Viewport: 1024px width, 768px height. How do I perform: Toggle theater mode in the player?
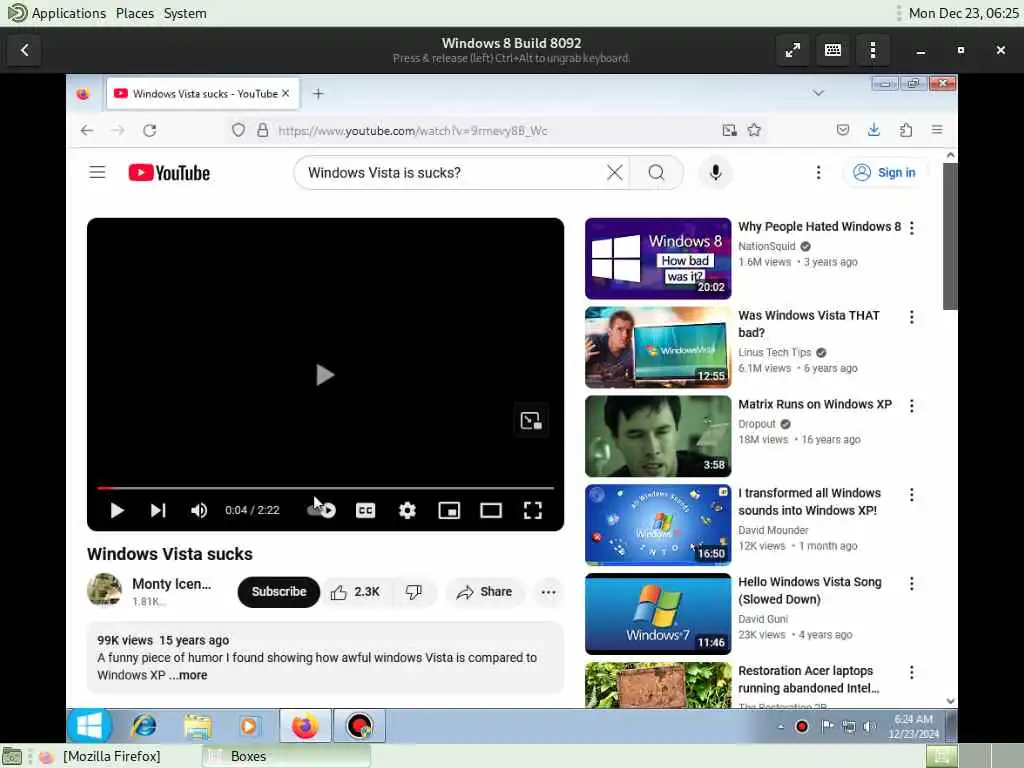click(491, 510)
